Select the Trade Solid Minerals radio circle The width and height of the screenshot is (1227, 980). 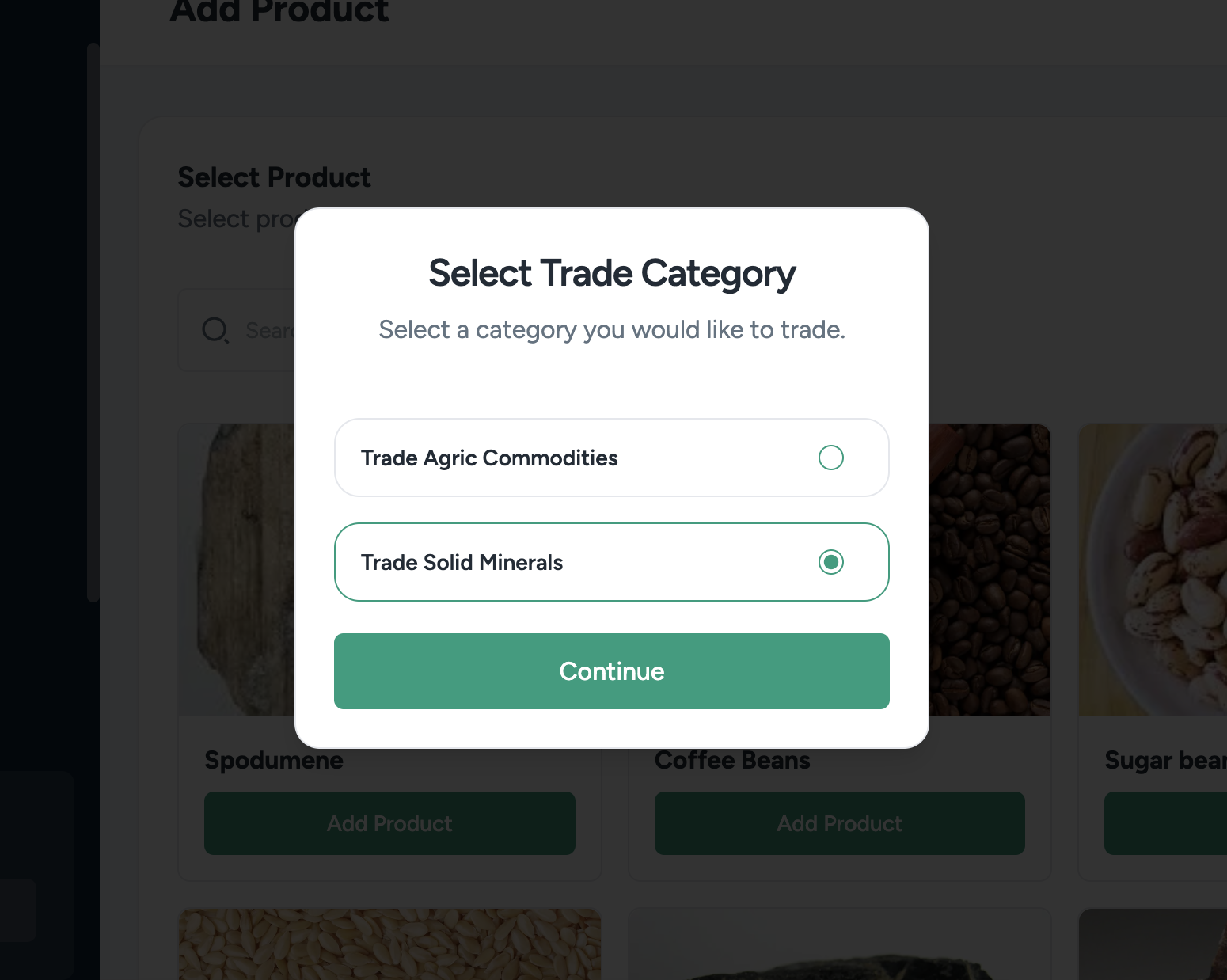[830, 562]
